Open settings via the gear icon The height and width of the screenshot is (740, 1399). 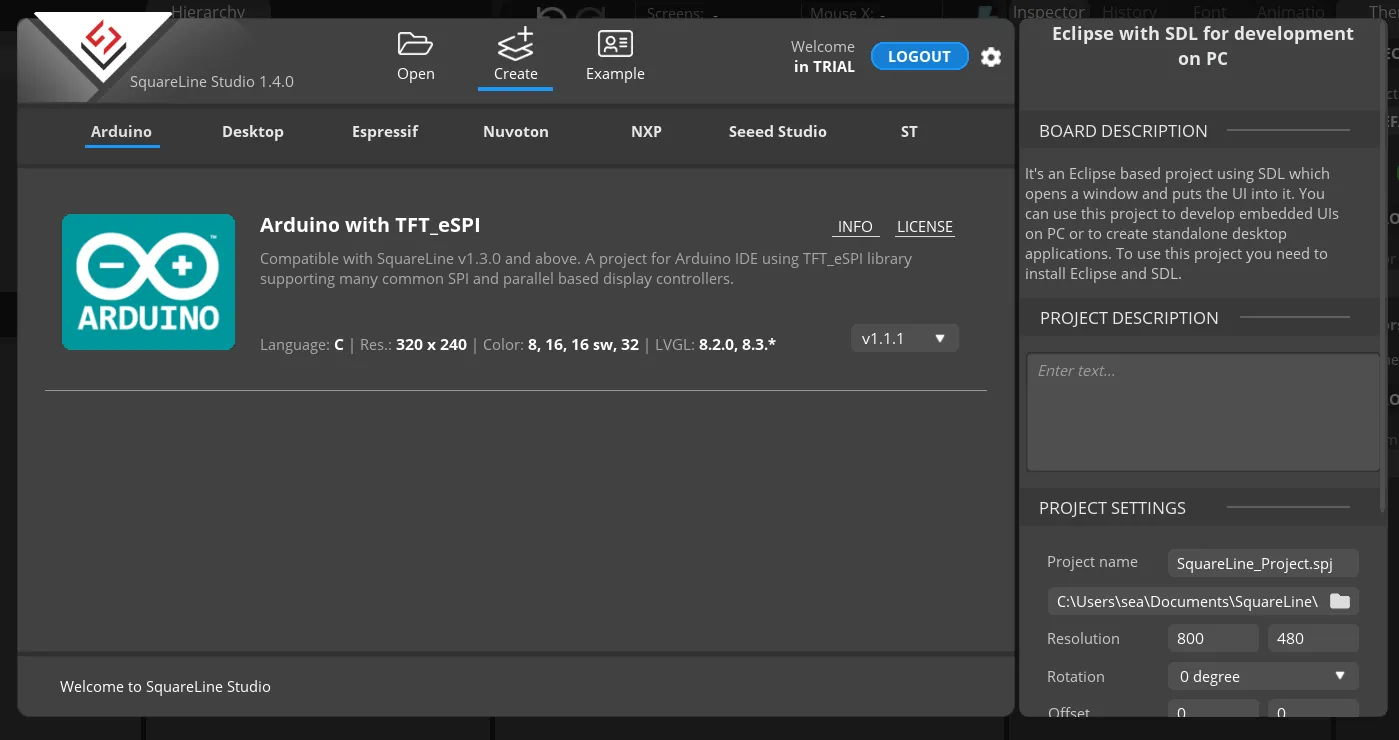pyautogui.click(x=991, y=57)
